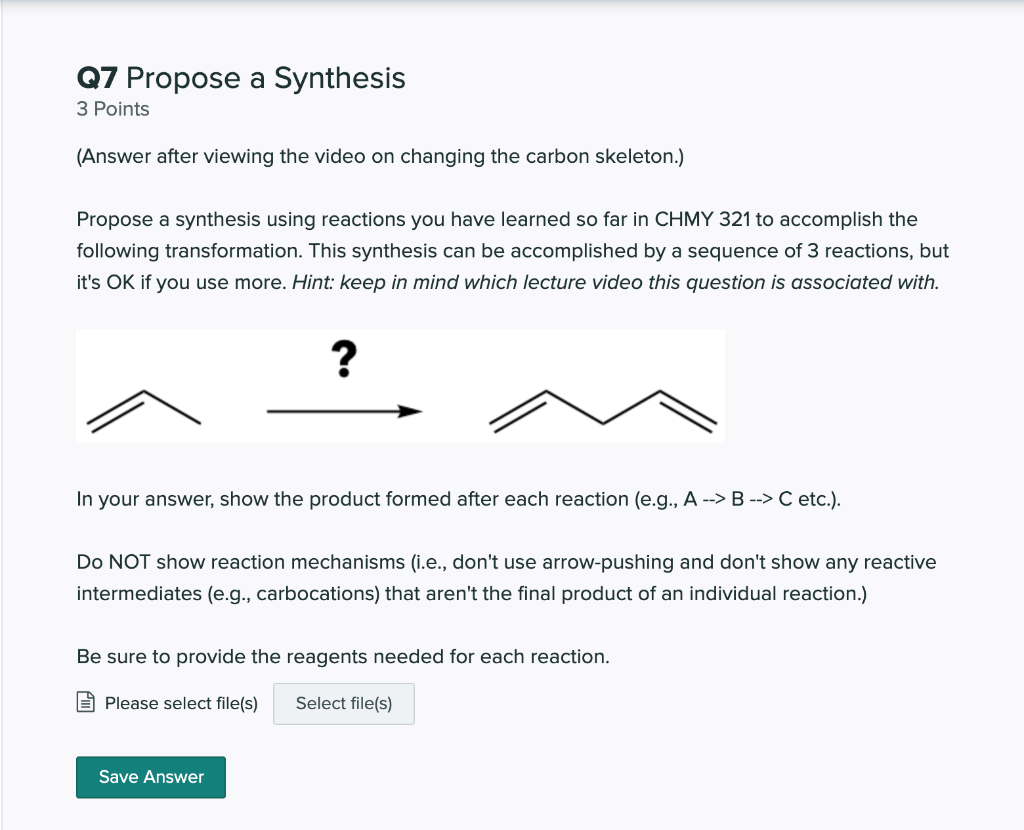Click the Propose a Synthesis heading
This screenshot has height=830, width=1024.
coord(266,78)
